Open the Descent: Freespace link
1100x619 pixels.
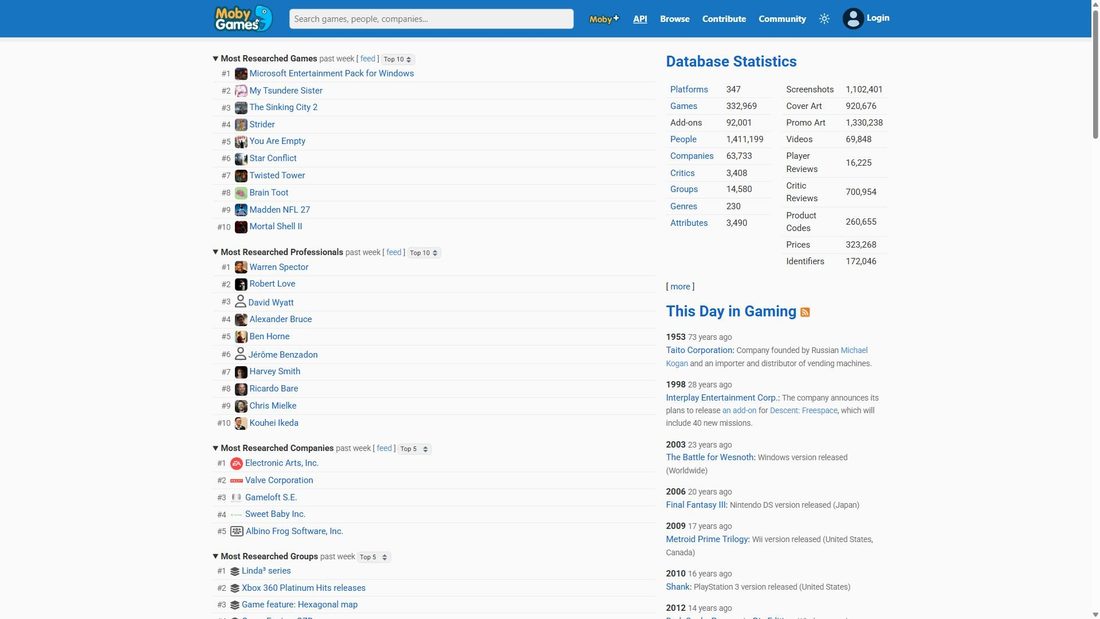tap(803, 411)
